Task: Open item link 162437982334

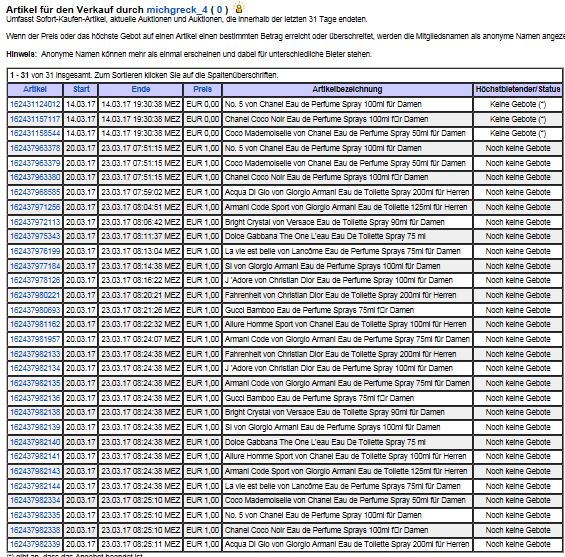Action: (35, 500)
